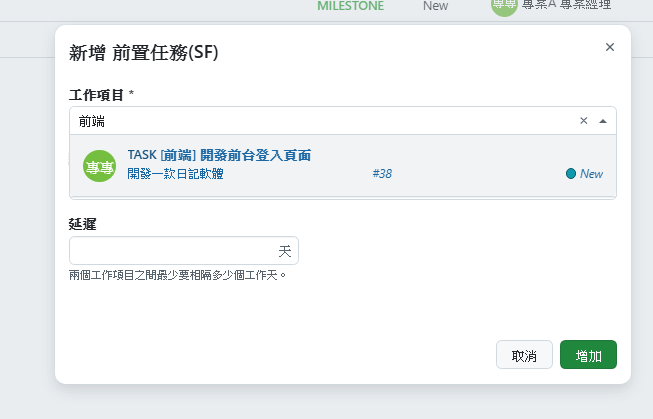Choose TASK [前端] 開發前台登入頁面 result
This screenshot has height=419, width=653.
coord(219,155)
